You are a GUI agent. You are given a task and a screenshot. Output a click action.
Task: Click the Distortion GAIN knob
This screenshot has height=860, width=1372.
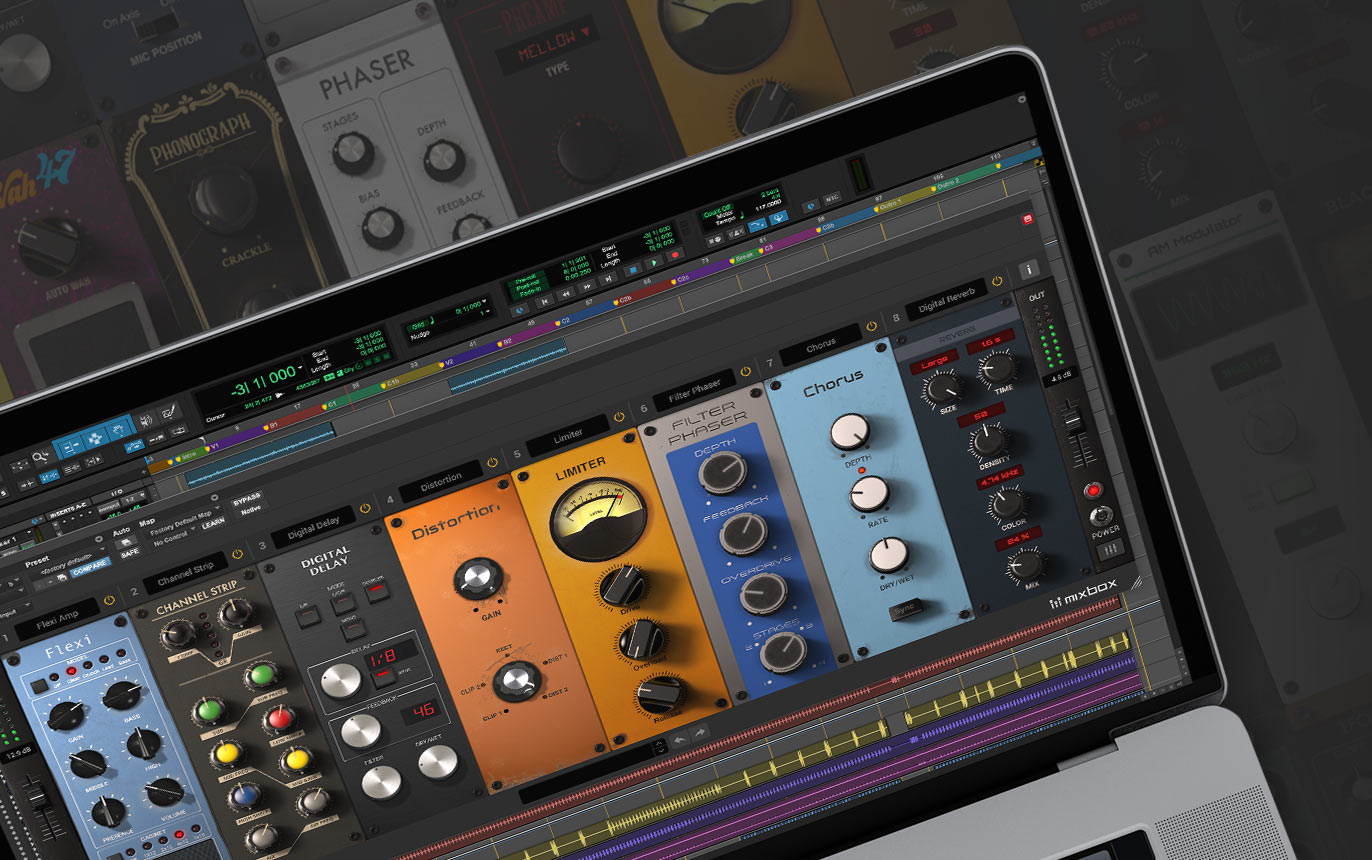coord(478,577)
